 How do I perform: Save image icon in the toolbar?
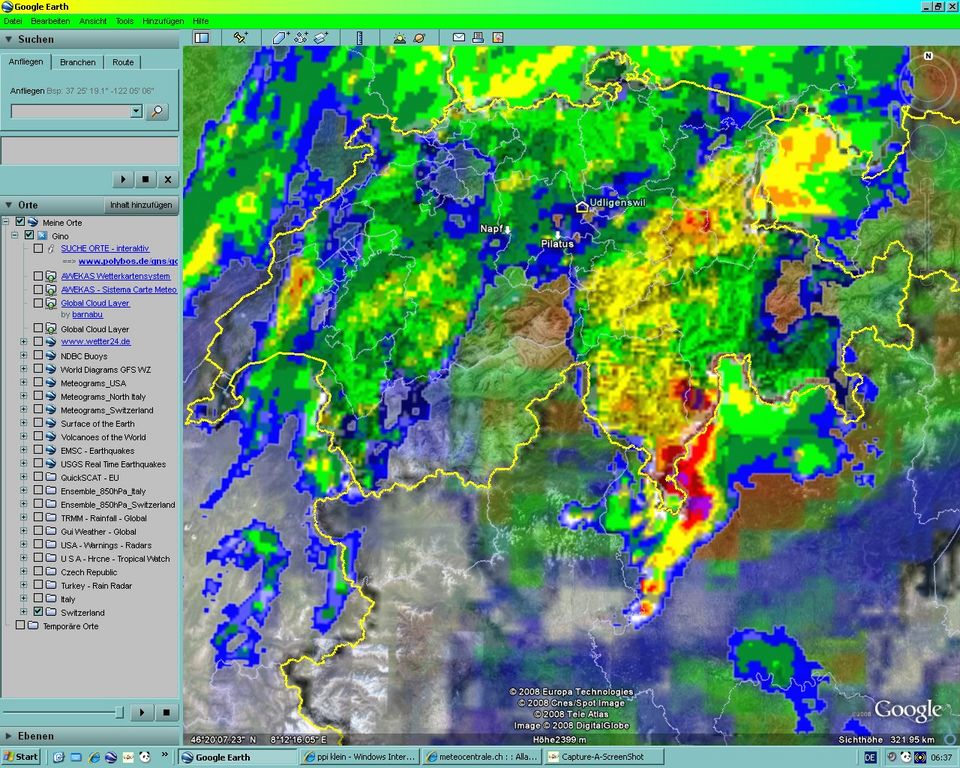click(498, 38)
